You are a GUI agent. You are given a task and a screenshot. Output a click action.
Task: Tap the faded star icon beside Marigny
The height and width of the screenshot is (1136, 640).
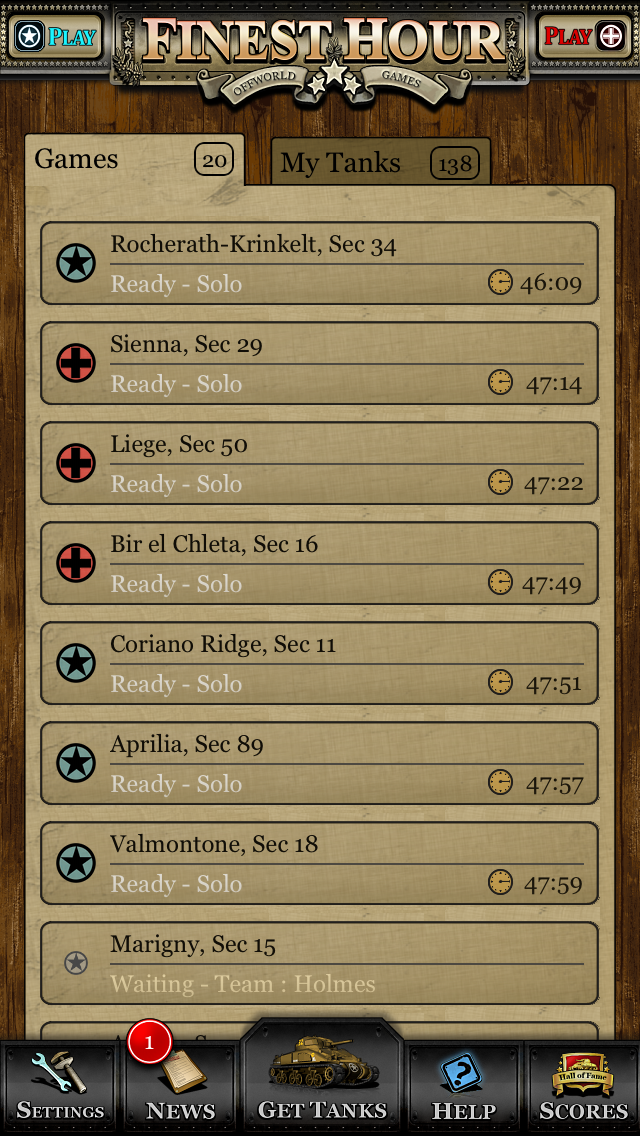(76, 963)
